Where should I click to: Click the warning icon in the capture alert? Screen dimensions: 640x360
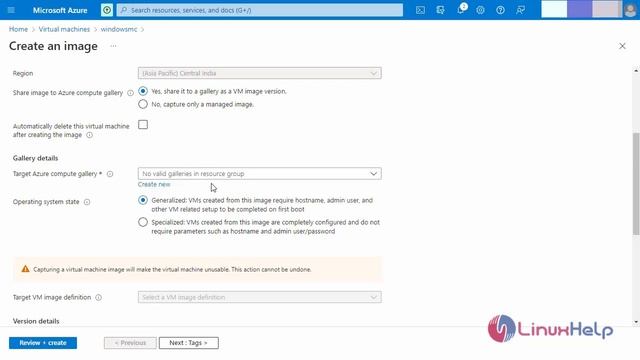coord(25,269)
